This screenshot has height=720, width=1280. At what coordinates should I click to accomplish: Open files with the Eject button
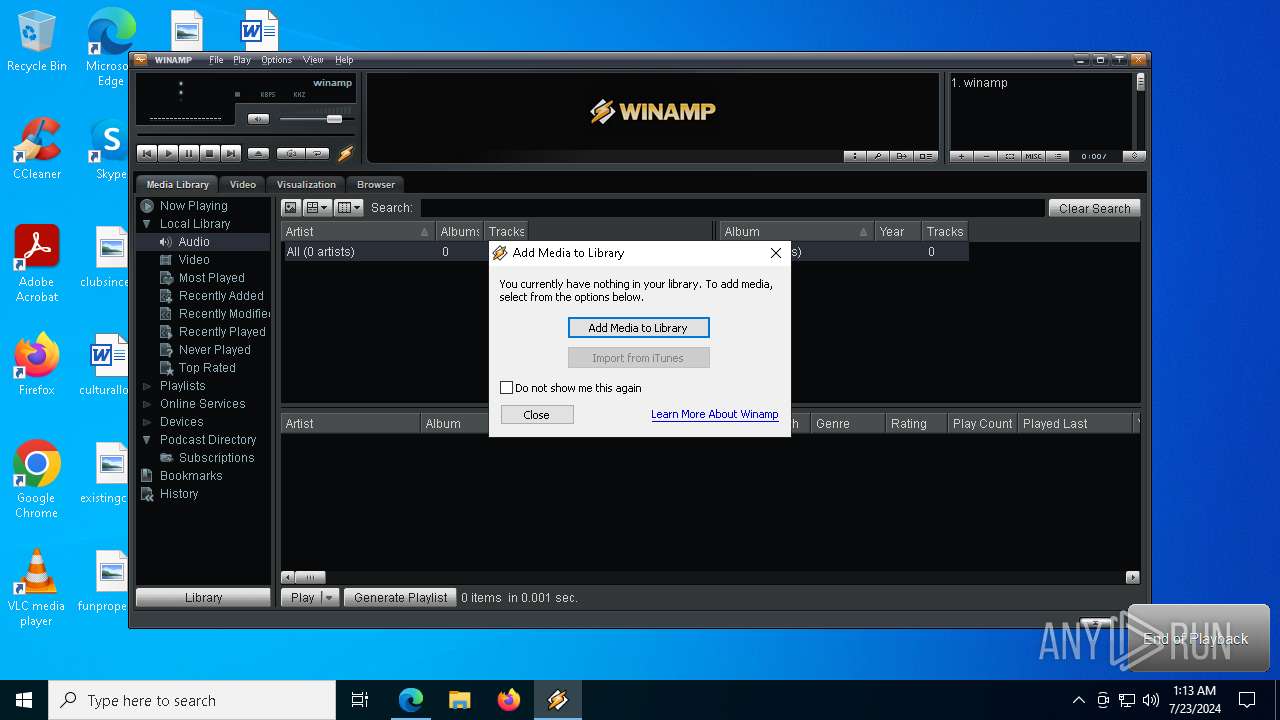pyautogui.click(x=259, y=154)
